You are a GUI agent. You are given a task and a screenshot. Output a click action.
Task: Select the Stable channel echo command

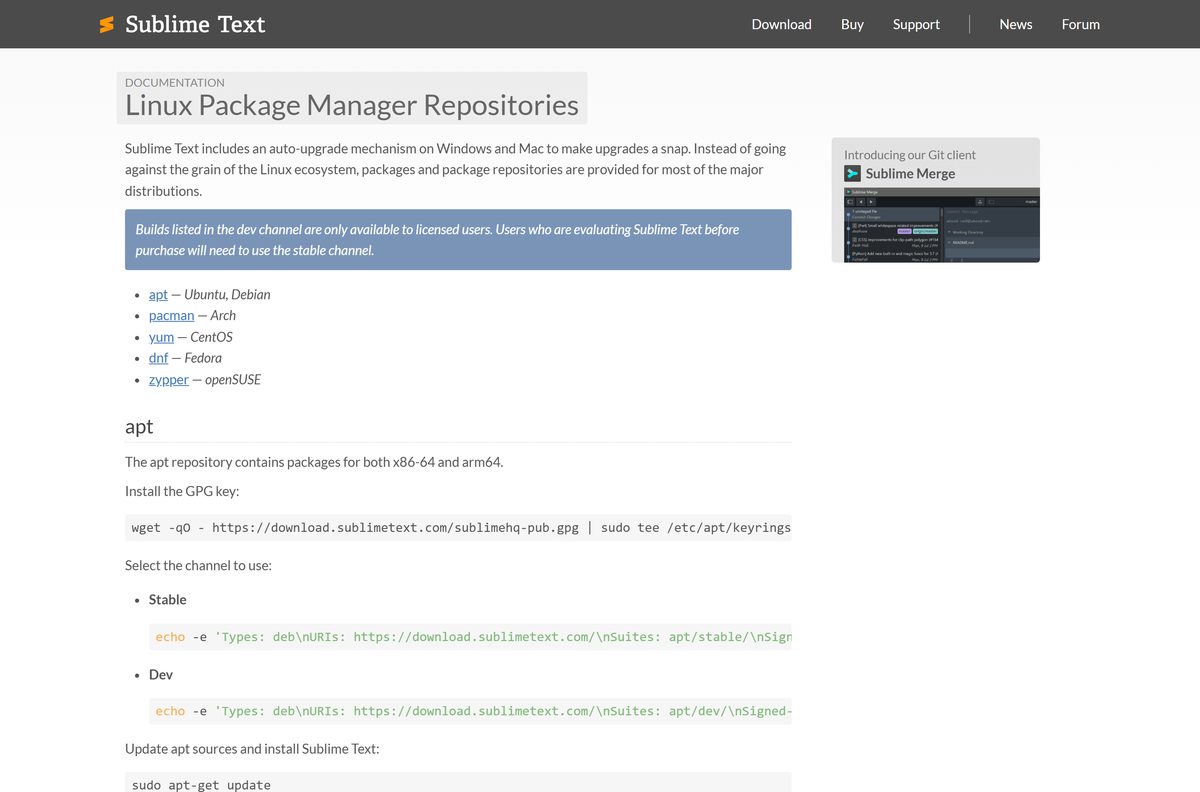pos(470,636)
